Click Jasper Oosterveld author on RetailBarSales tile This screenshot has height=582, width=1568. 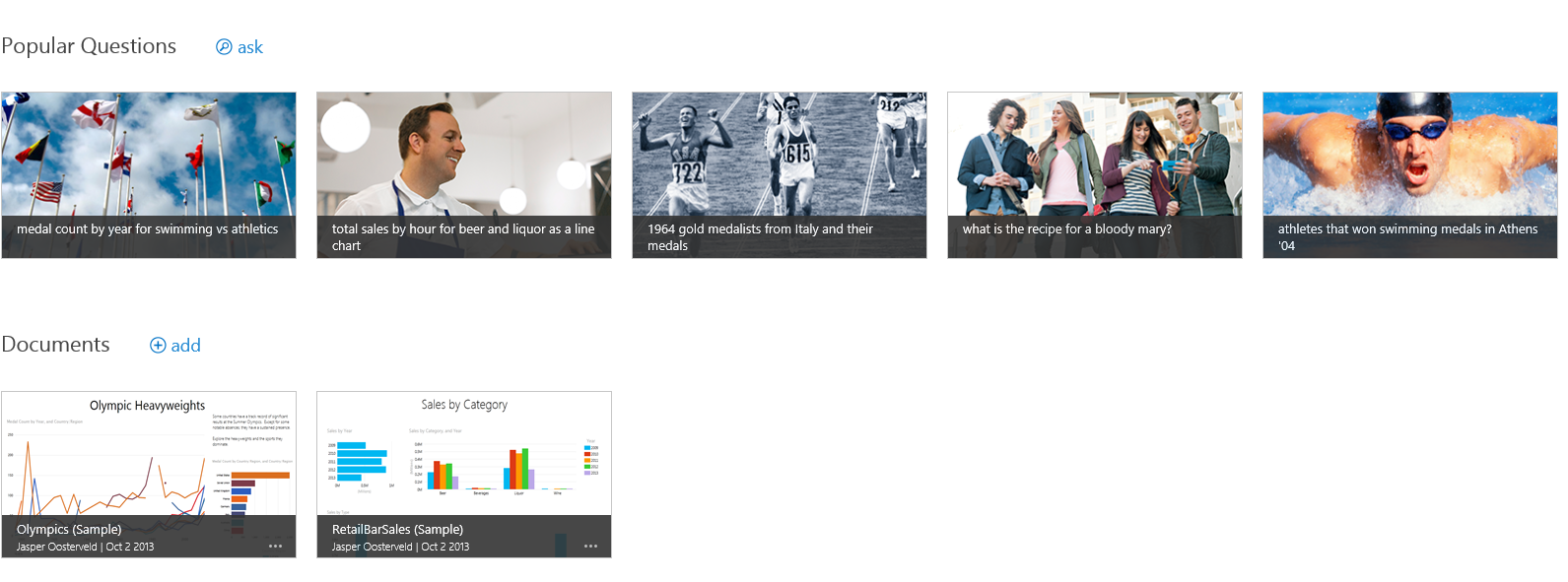[373, 547]
